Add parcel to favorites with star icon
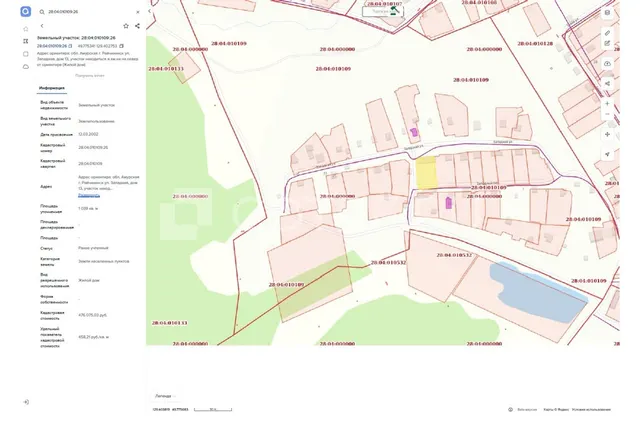This screenshot has height=428, width=640. point(126,26)
